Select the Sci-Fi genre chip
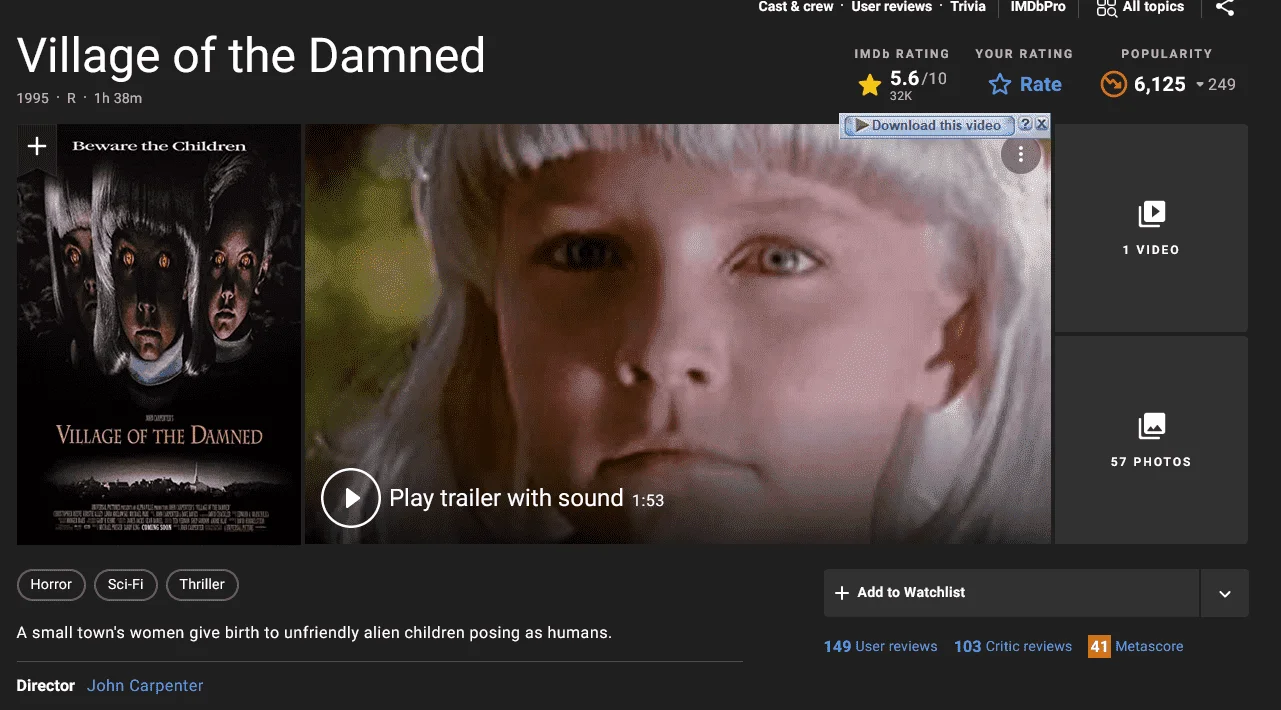The width and height of the screenshot is (1281, 710). pos(126,584)
